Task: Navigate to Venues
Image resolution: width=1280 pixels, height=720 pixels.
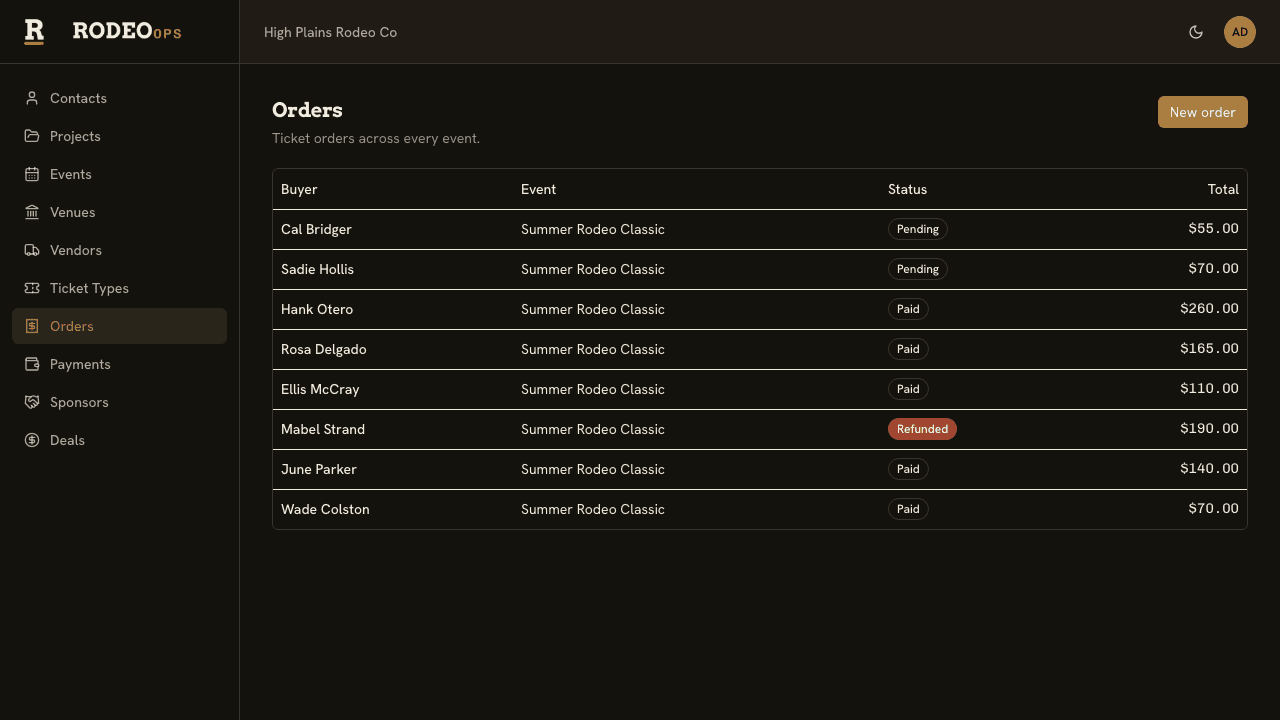Action: (x=119, y=212)
